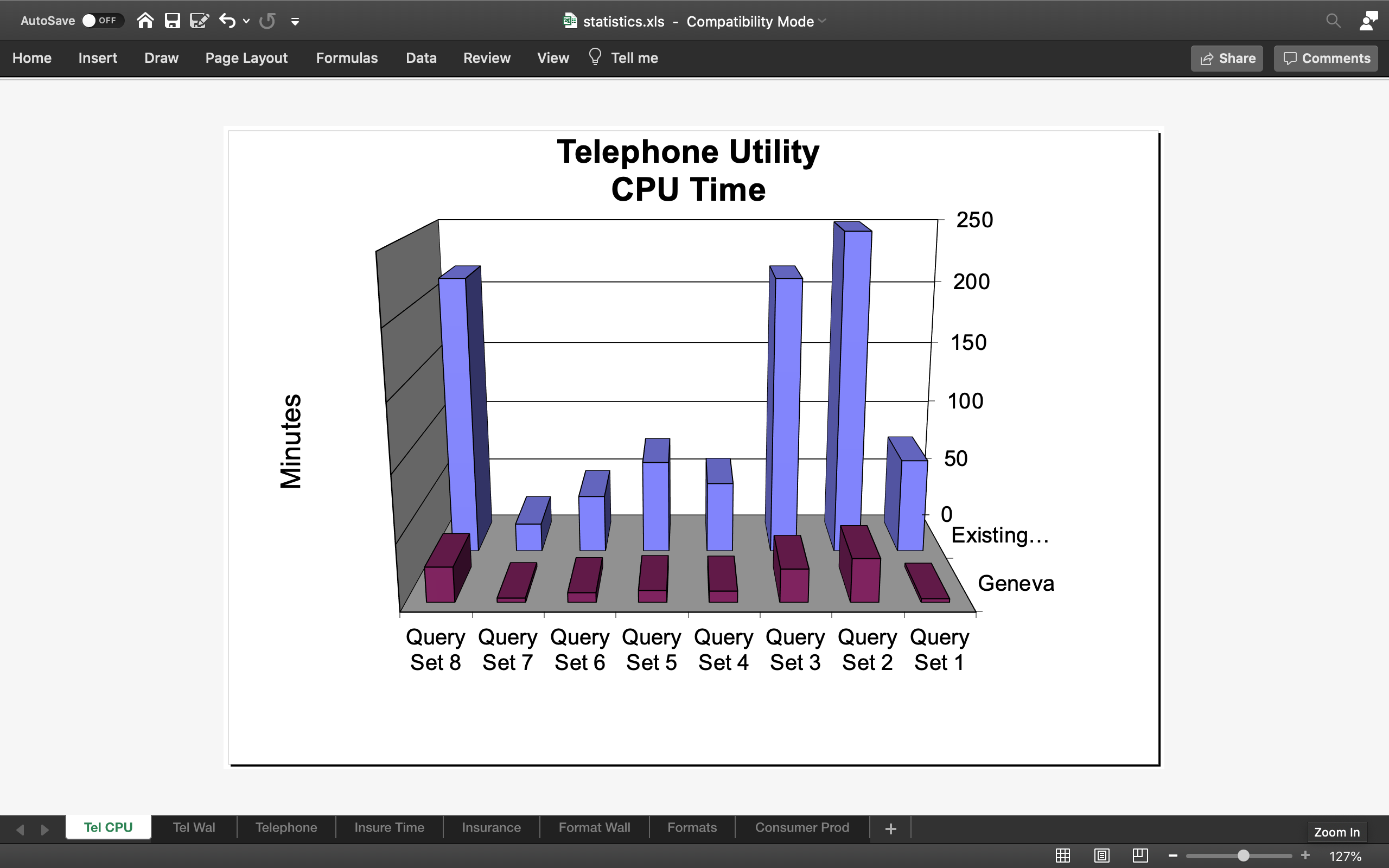Click the Tell me lightbulb field
1389x868 pixels.
[623, 58]
